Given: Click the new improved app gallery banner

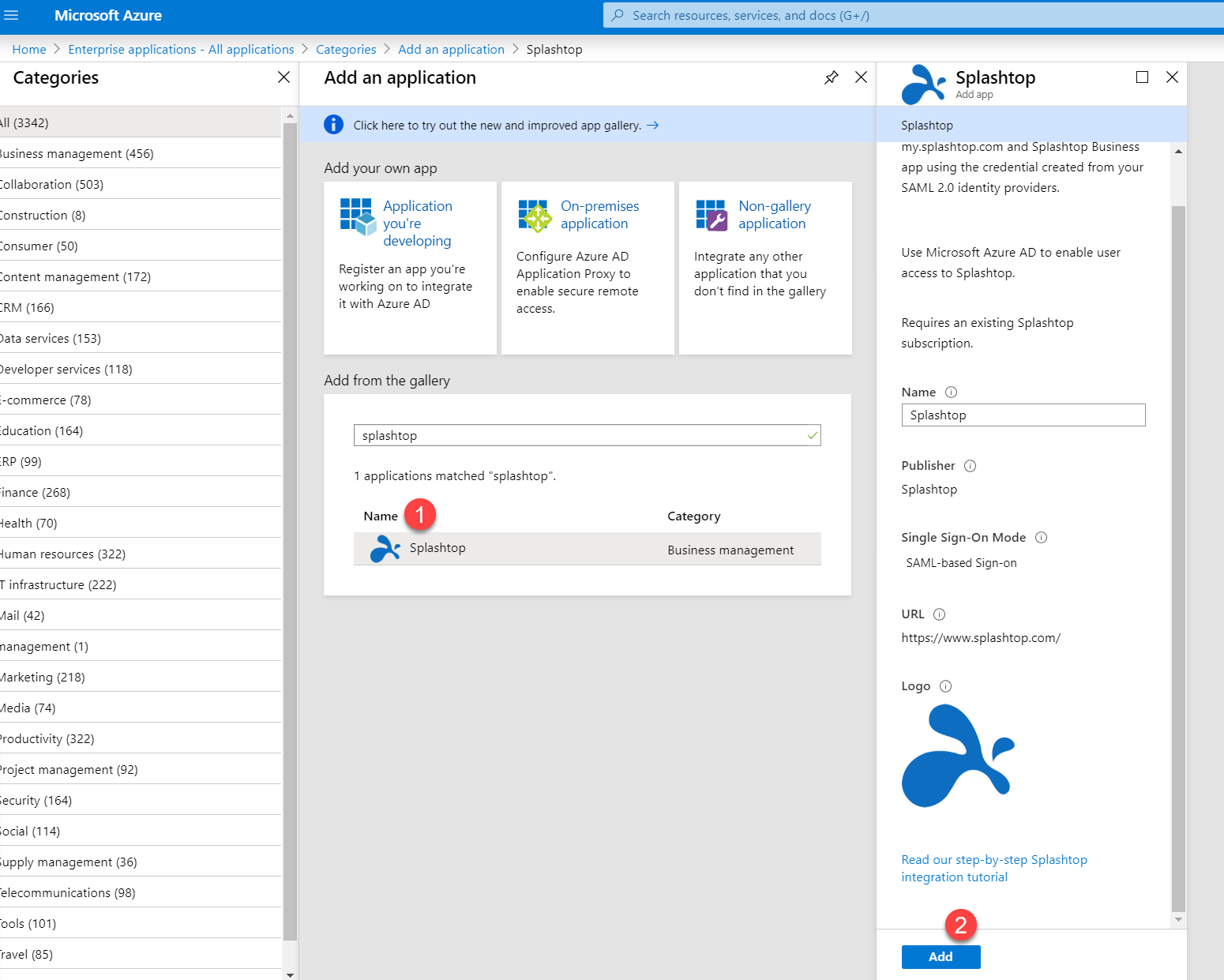Looking at the screenshot, I should (588, 125).
